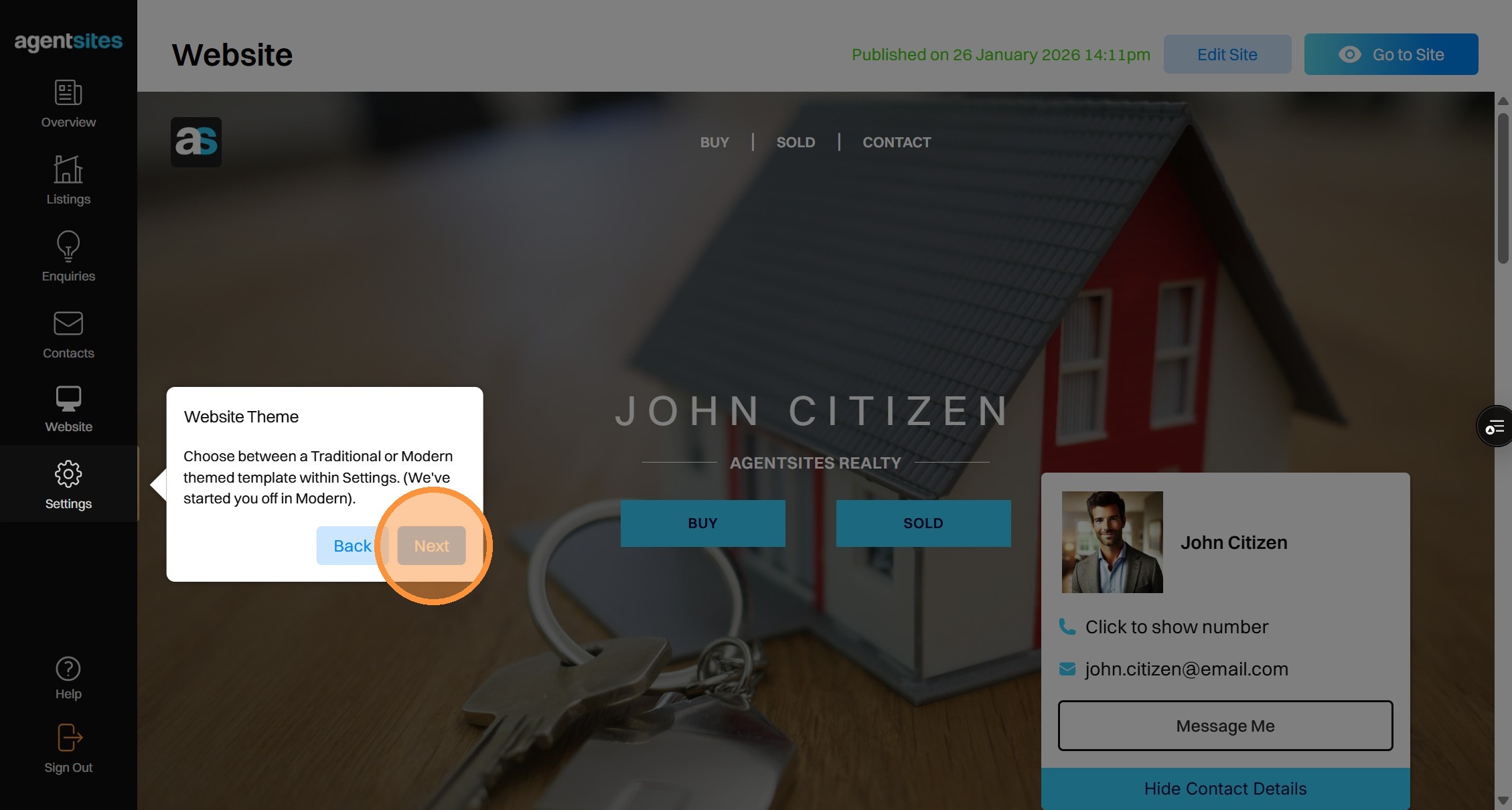This screenshot has width=1512, height=810.
Task: Select the CONTACT navigation menu item
Action: 897,142
